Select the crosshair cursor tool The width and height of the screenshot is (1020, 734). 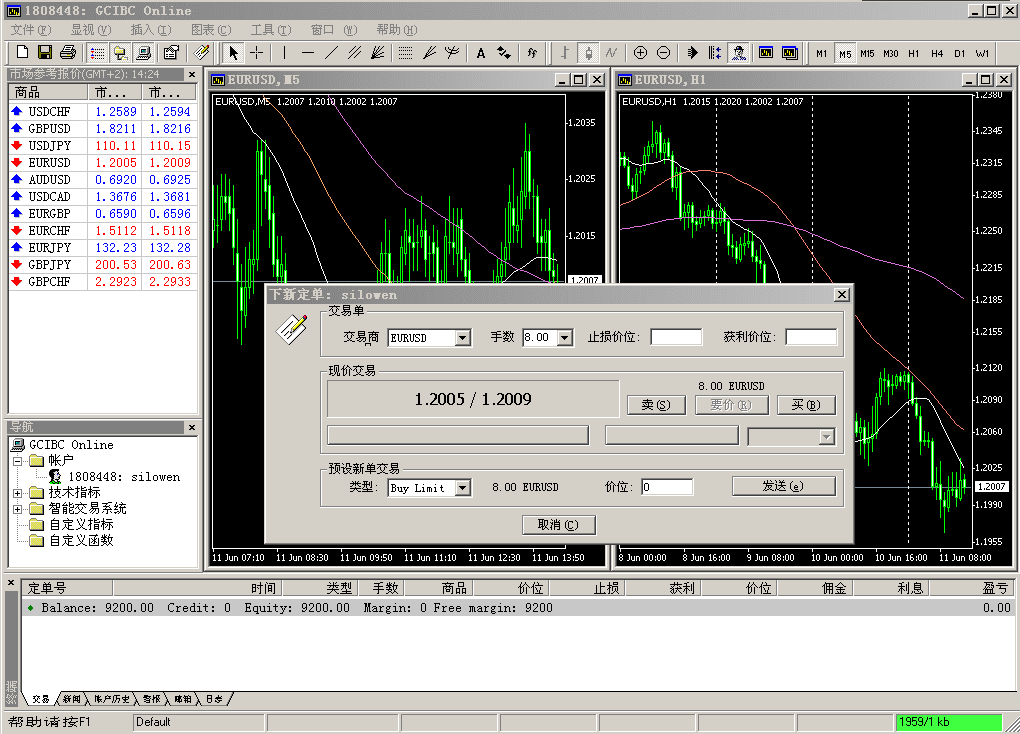(257, 52)
